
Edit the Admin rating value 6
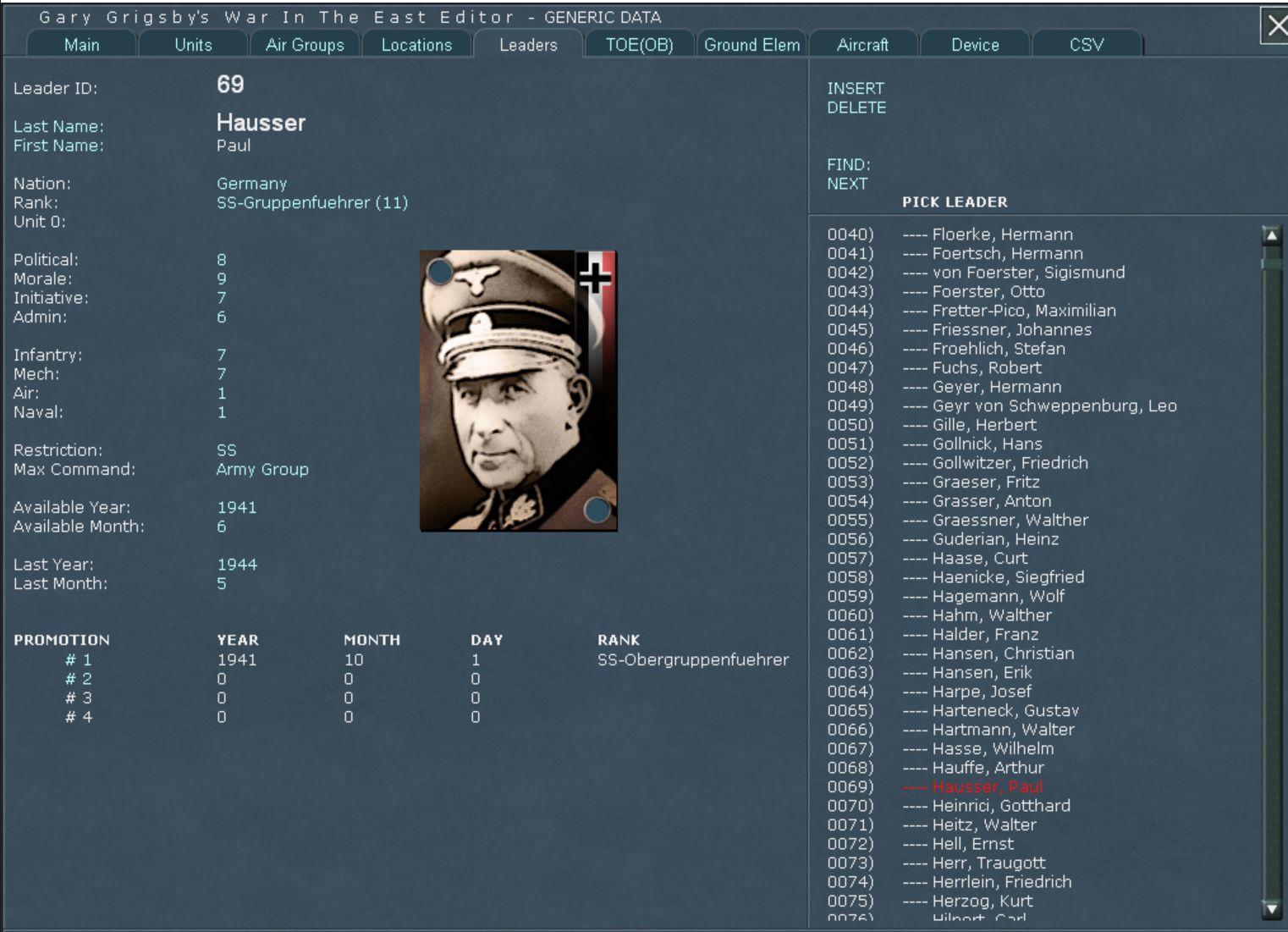[222, 317]
